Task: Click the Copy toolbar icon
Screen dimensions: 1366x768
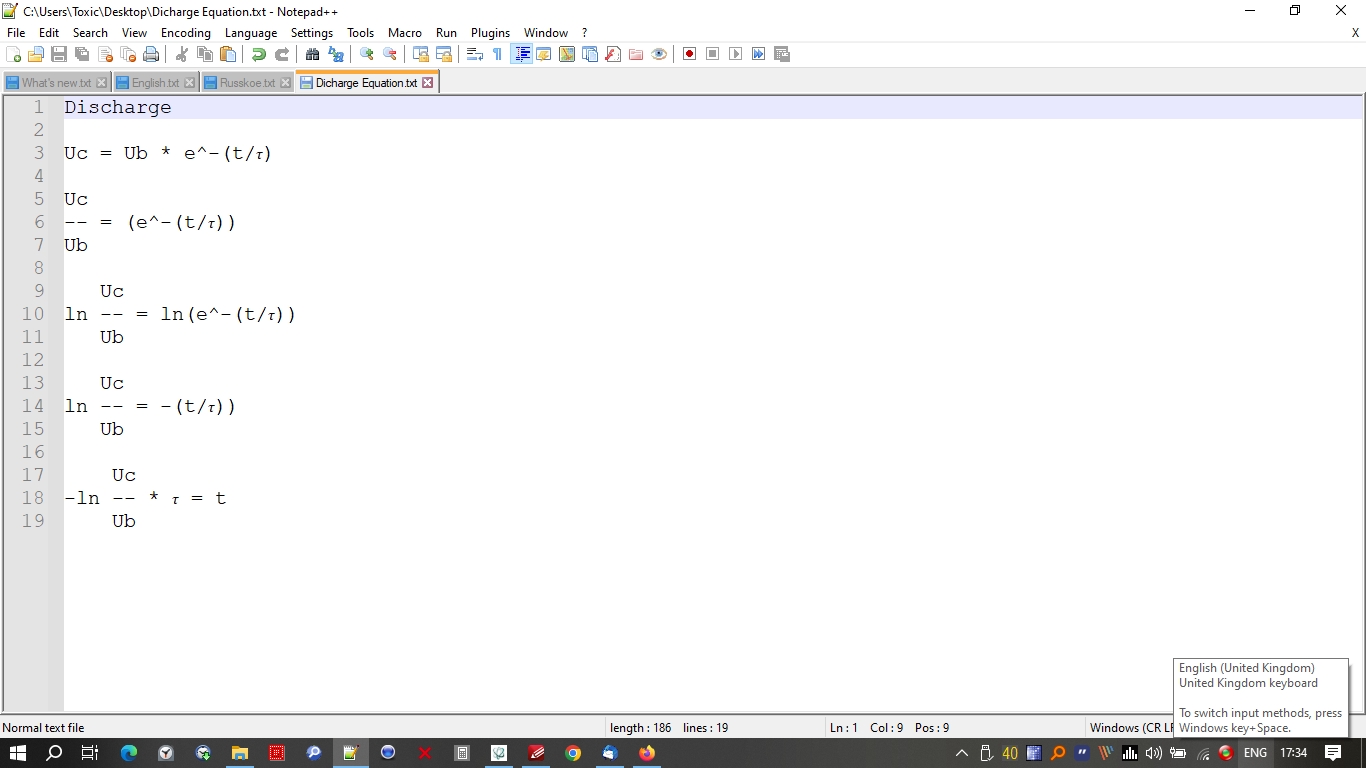Action: click(205, 54)
